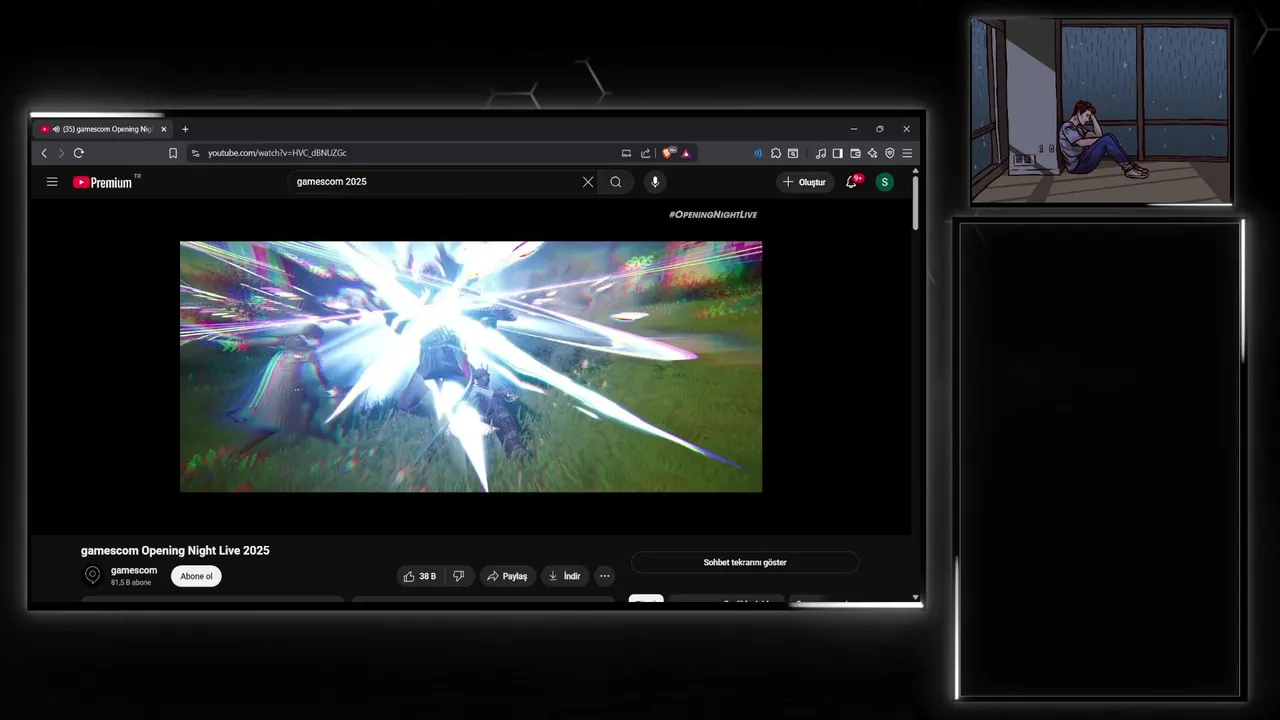Open the Brave Wallet icon
Image resolution: width=1280 pixels, height=720 pixels.
[855, 153]
